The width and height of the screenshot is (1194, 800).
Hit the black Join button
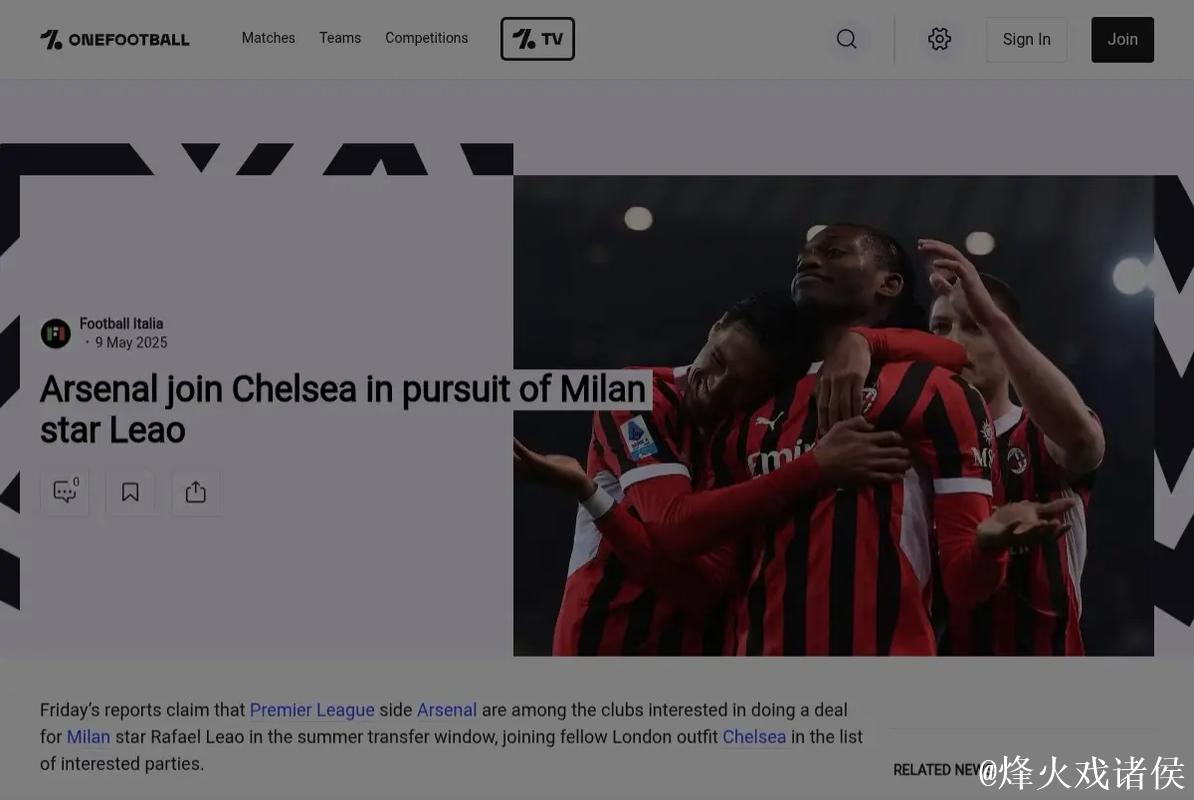tap(1122, 40)
